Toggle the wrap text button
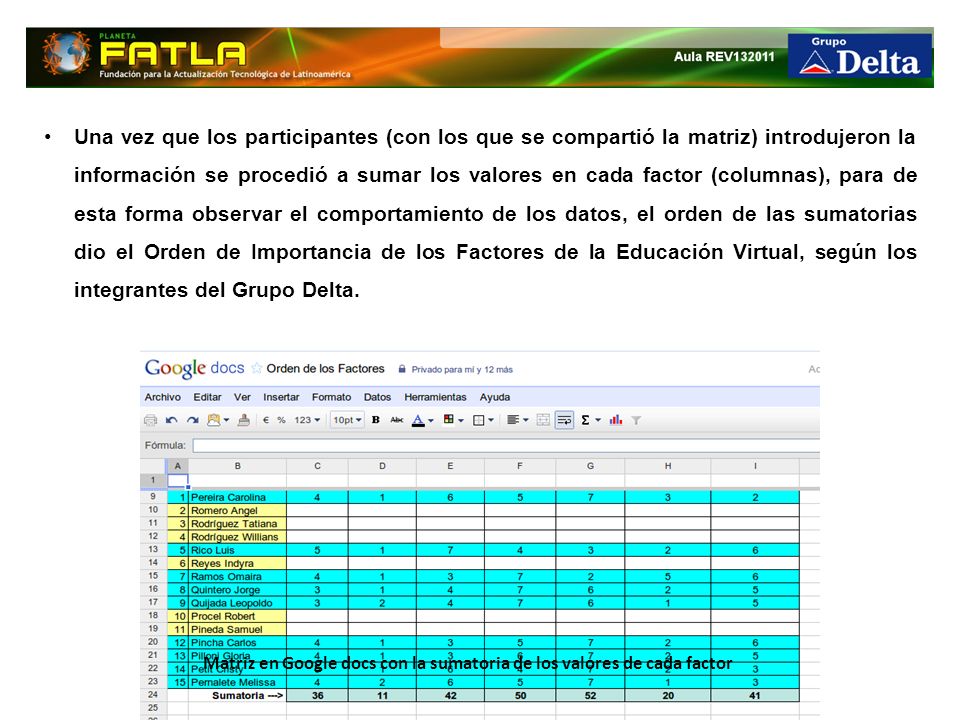Viewport: 960px width, 720px height. pyautogui.click(x=564, y=420)
